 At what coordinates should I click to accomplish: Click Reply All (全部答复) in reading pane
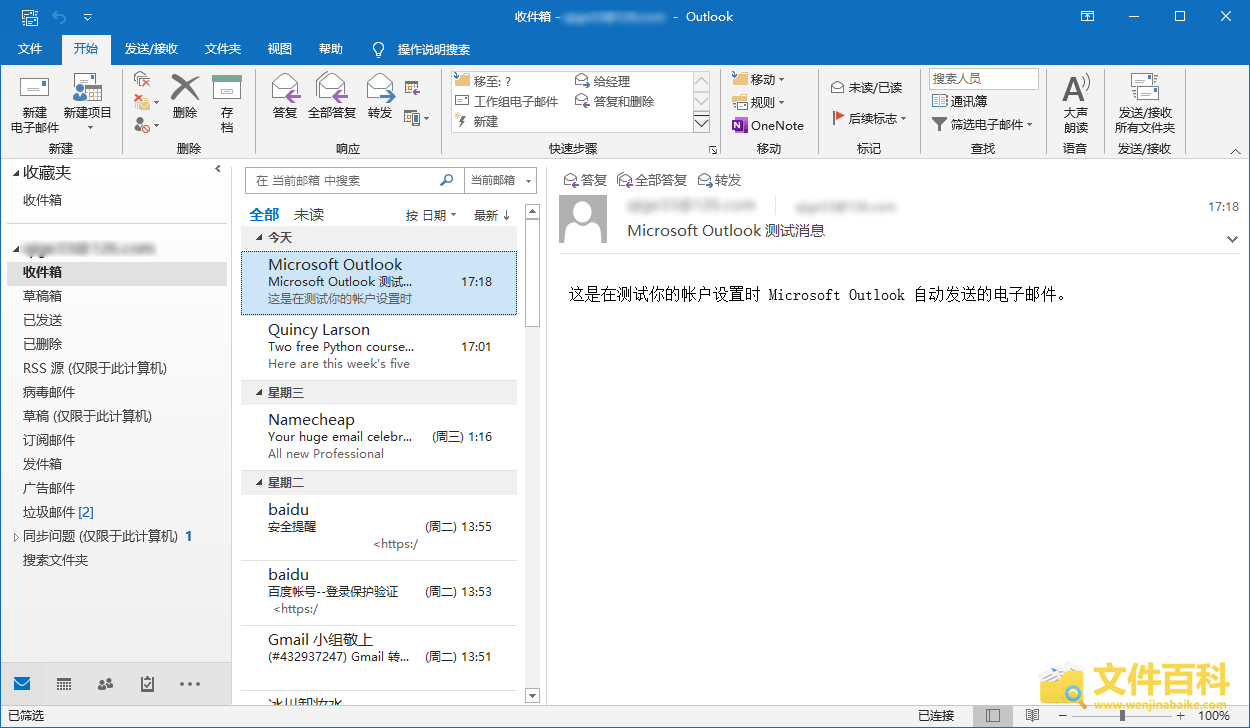pyautogui.click(x=652, y=180)
